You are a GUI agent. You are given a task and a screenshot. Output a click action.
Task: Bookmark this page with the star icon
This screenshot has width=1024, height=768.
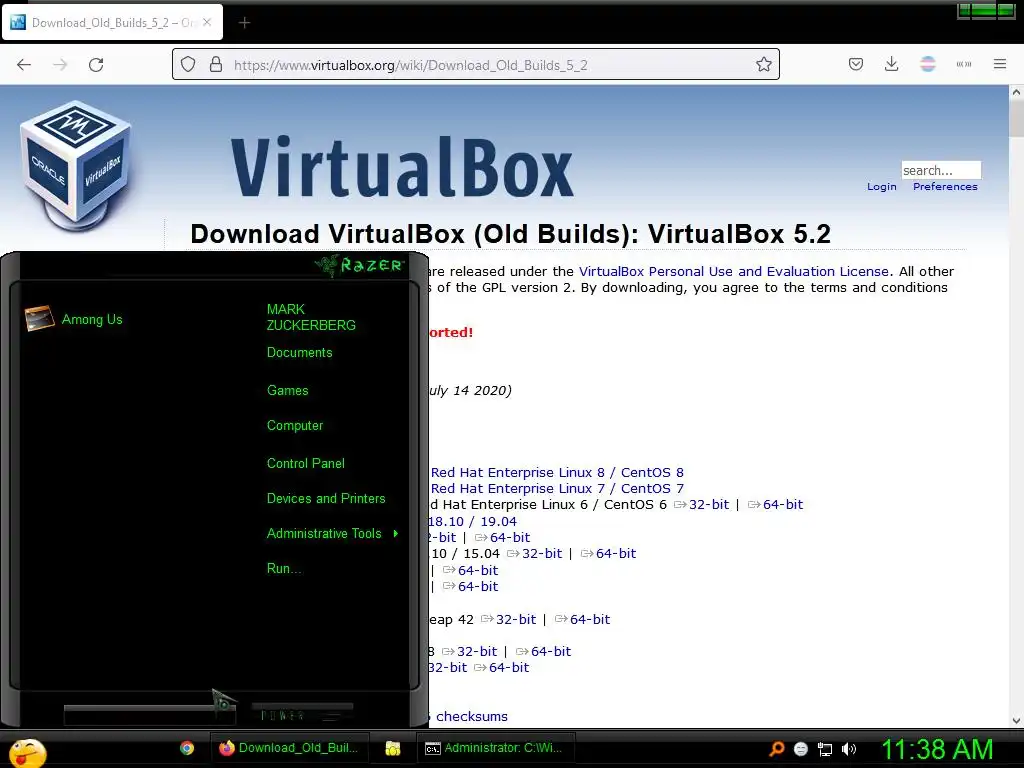pos(763,65)
